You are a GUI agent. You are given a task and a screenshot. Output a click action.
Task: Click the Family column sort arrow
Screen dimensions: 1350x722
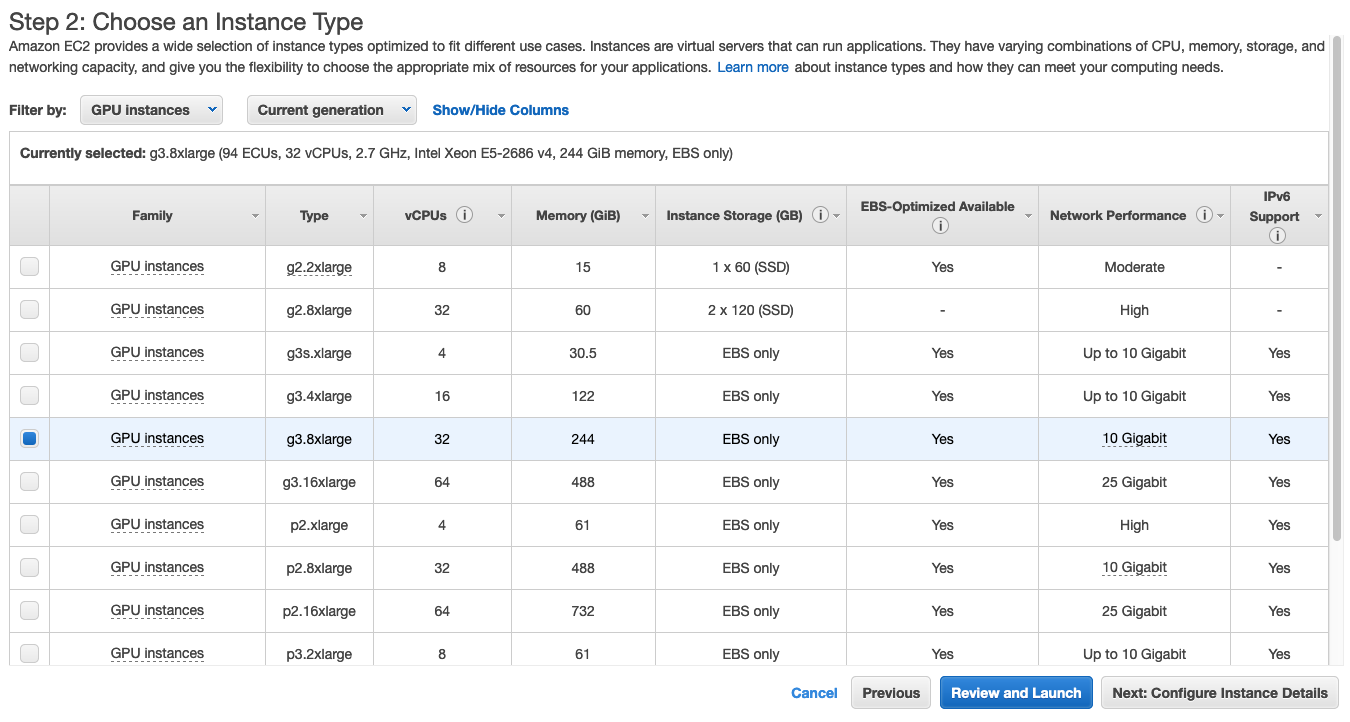click(256, 216)
